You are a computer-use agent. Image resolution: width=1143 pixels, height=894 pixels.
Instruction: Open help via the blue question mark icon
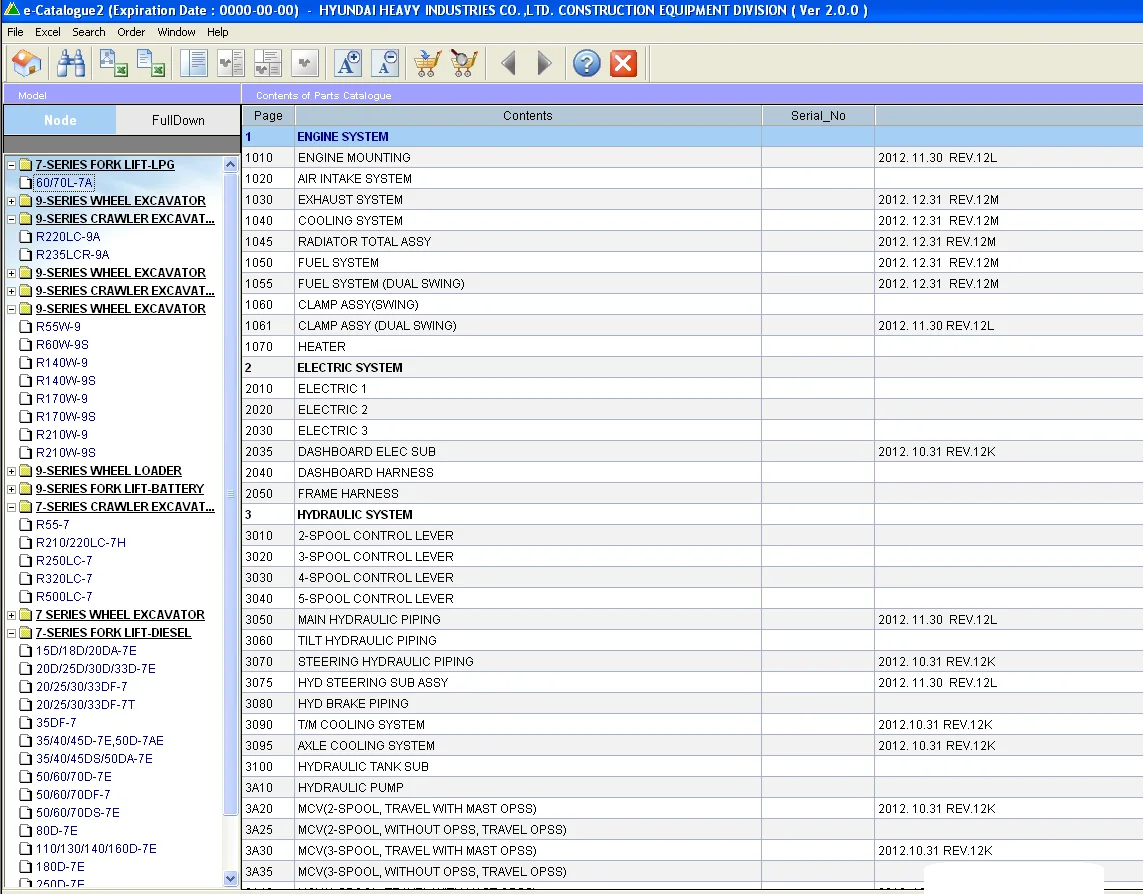(x=586, y=64)
